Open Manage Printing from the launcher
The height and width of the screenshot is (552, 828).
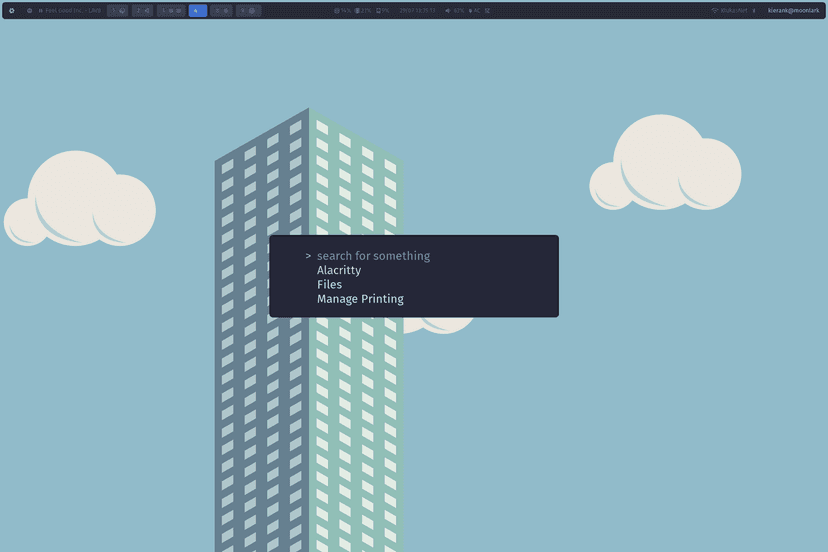(x=360, y=299)
